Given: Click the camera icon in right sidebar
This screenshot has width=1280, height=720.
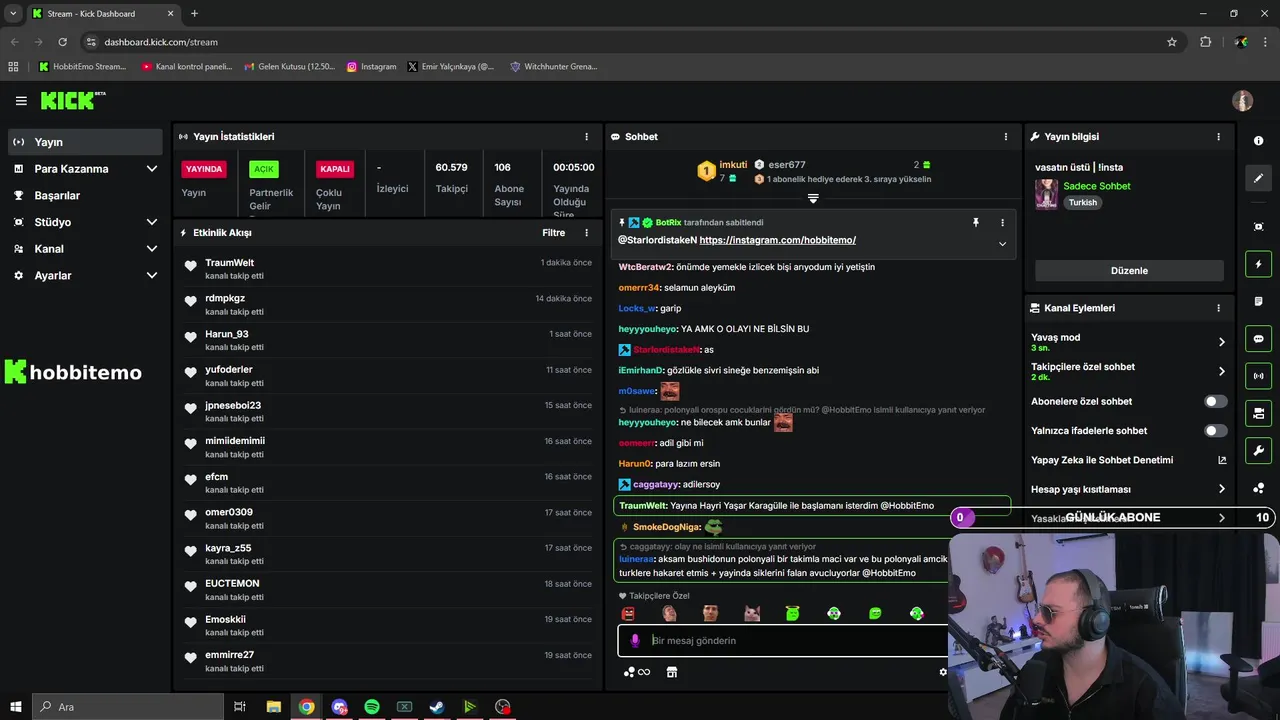Looking at the screenshot, I should tap(1258, 413).
